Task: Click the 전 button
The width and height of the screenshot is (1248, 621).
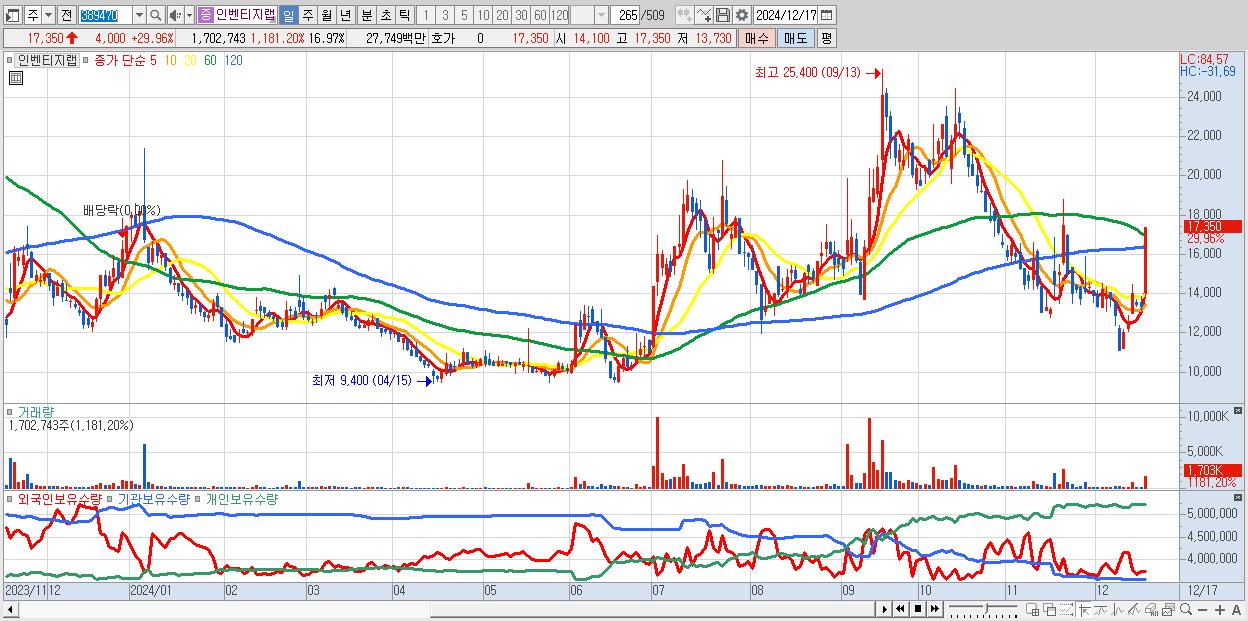Action: [66, 15]
